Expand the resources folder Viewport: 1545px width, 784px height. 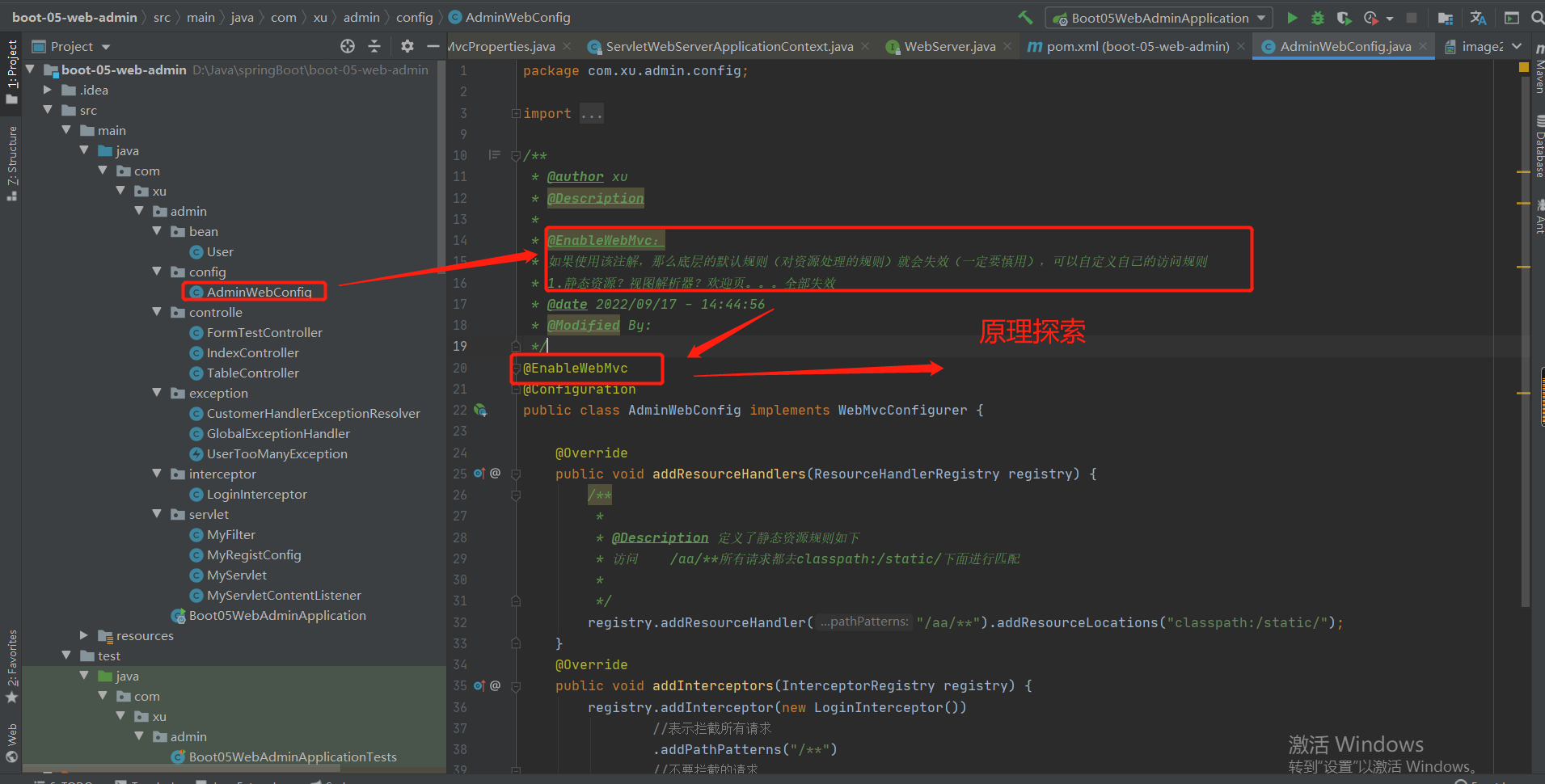(84, 635)
